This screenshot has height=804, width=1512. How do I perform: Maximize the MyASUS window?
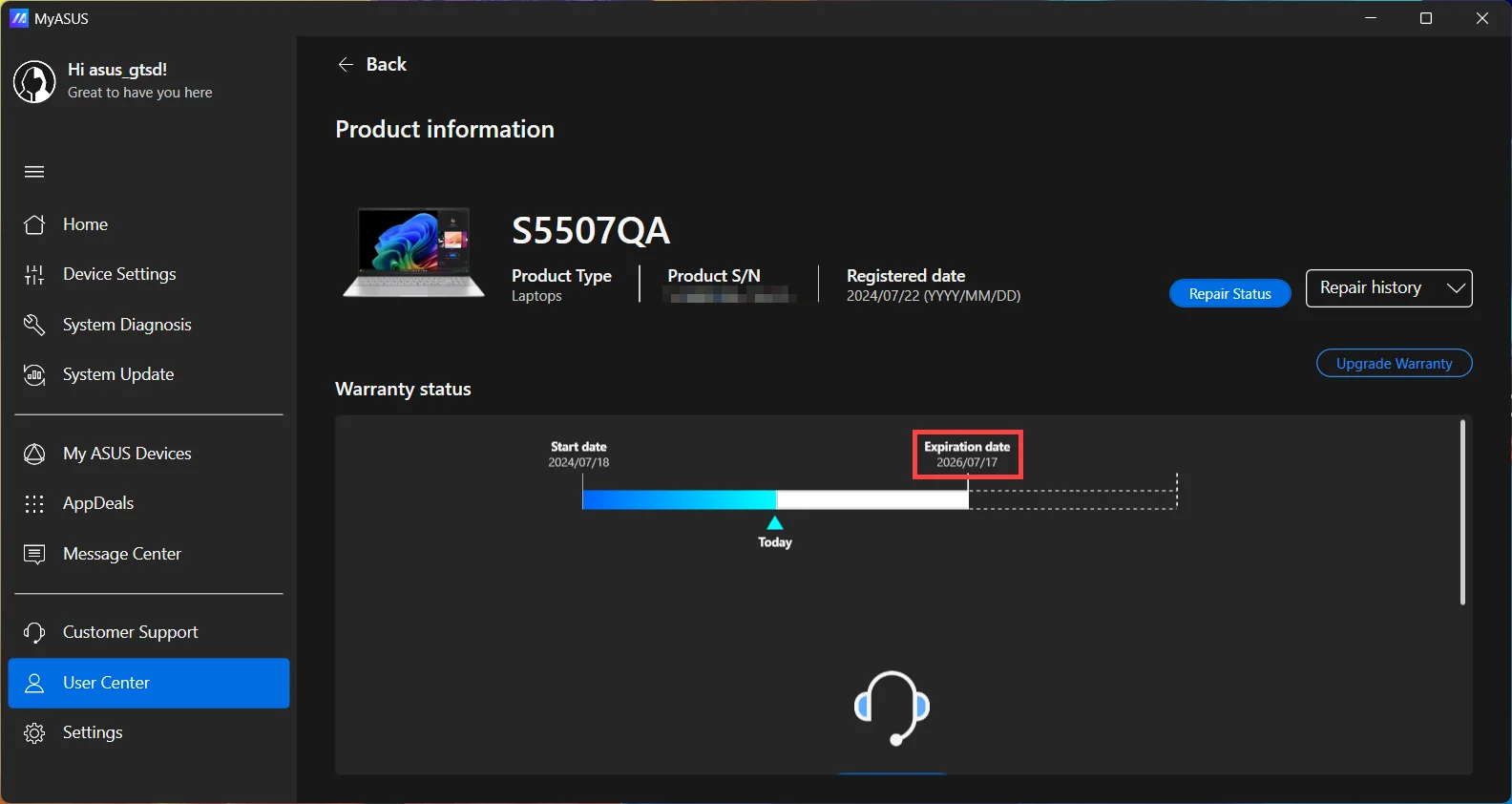[1426, 18]
